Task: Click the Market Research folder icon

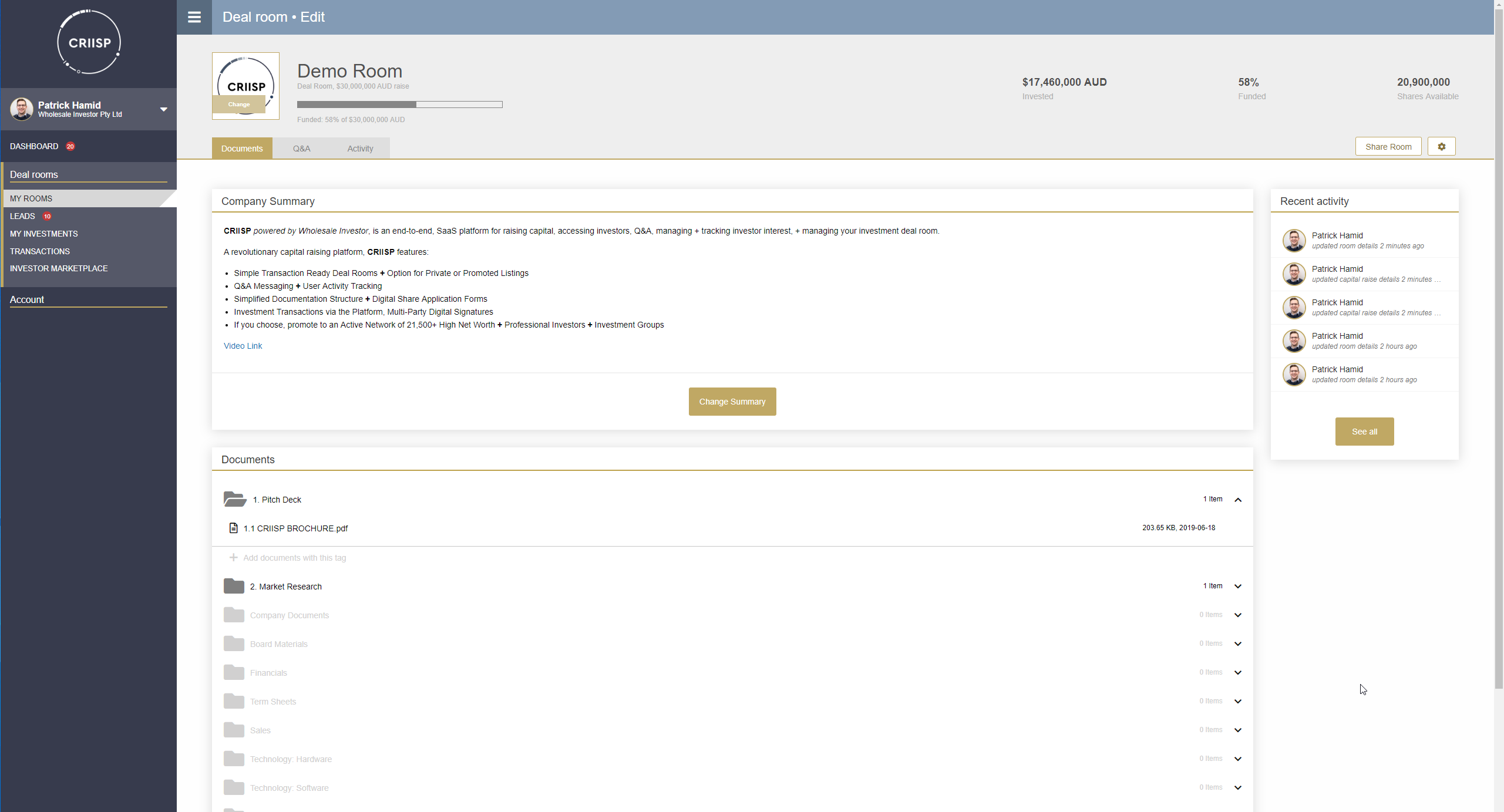Action: [x=234, y=586]
